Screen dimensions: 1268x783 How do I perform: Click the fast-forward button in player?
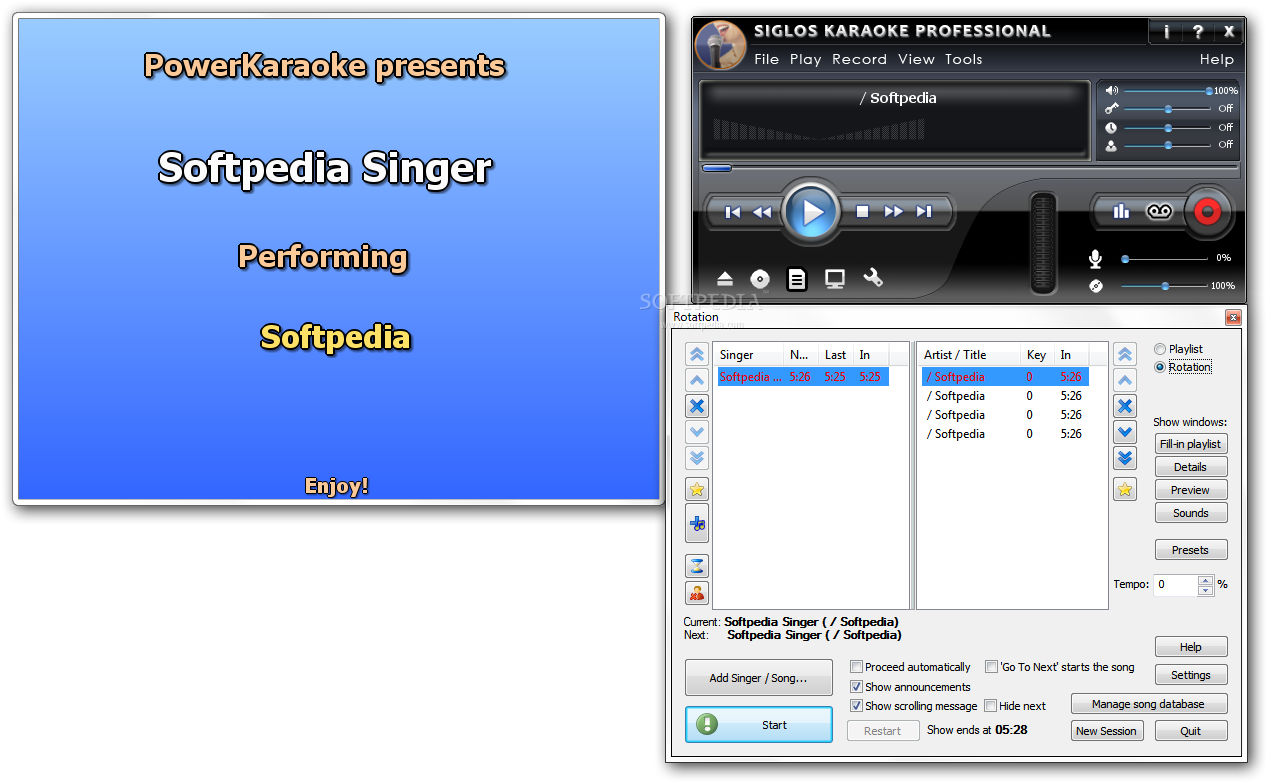click(893, 211)
